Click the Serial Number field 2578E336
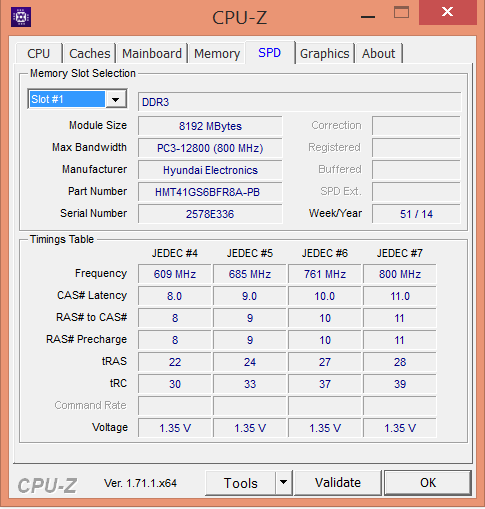Screen dimensions: 485x509 tap(210, 214)
